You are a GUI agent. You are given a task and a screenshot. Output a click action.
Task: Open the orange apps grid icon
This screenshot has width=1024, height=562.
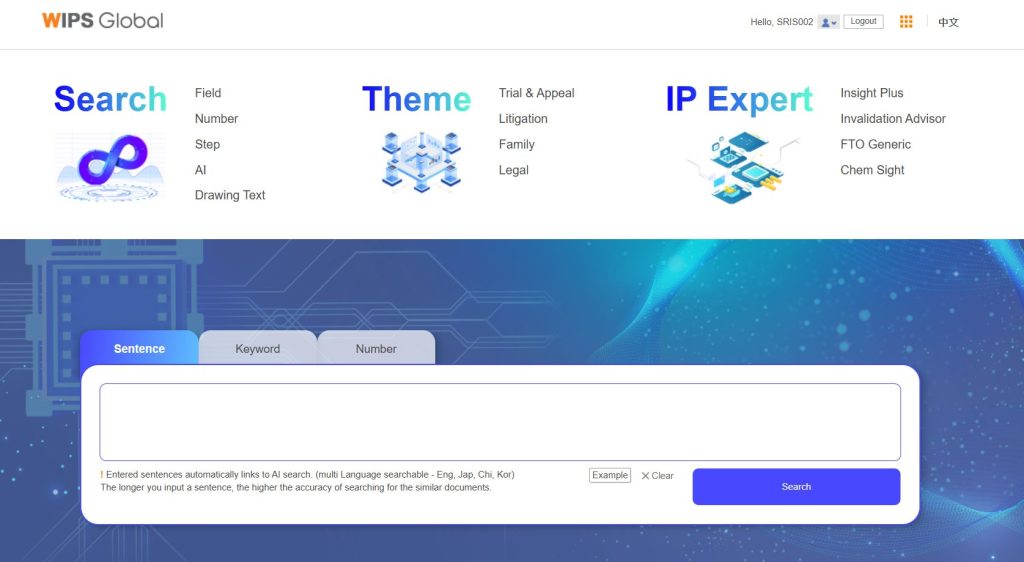(906, 21)
